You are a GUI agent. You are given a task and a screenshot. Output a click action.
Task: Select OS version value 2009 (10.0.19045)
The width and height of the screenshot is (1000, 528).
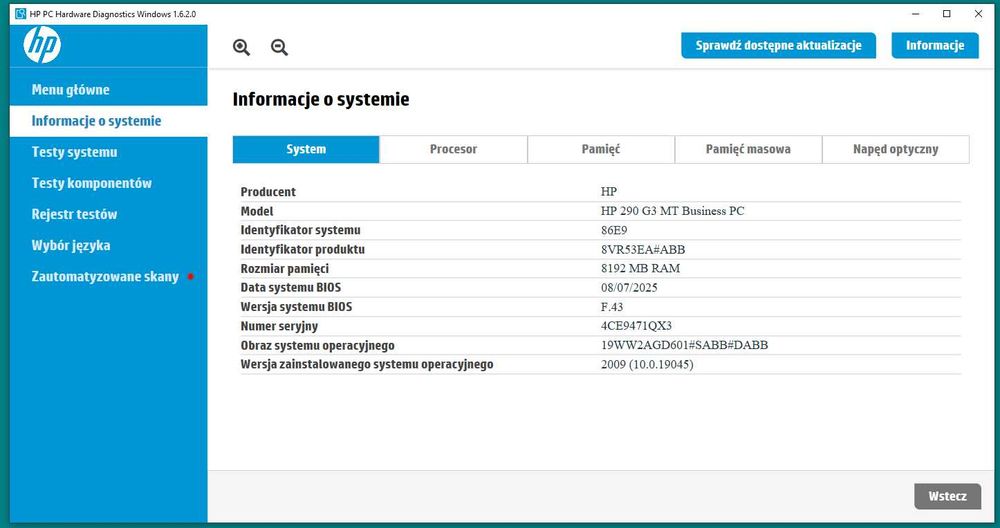(647, 365)
